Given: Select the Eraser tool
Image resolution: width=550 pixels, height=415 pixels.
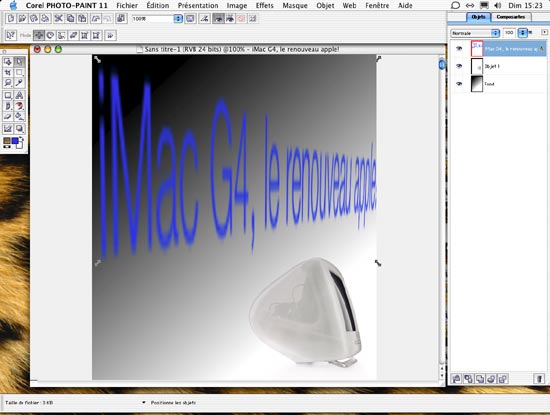Looking at the screenshot, I should [x=8, y=116].
